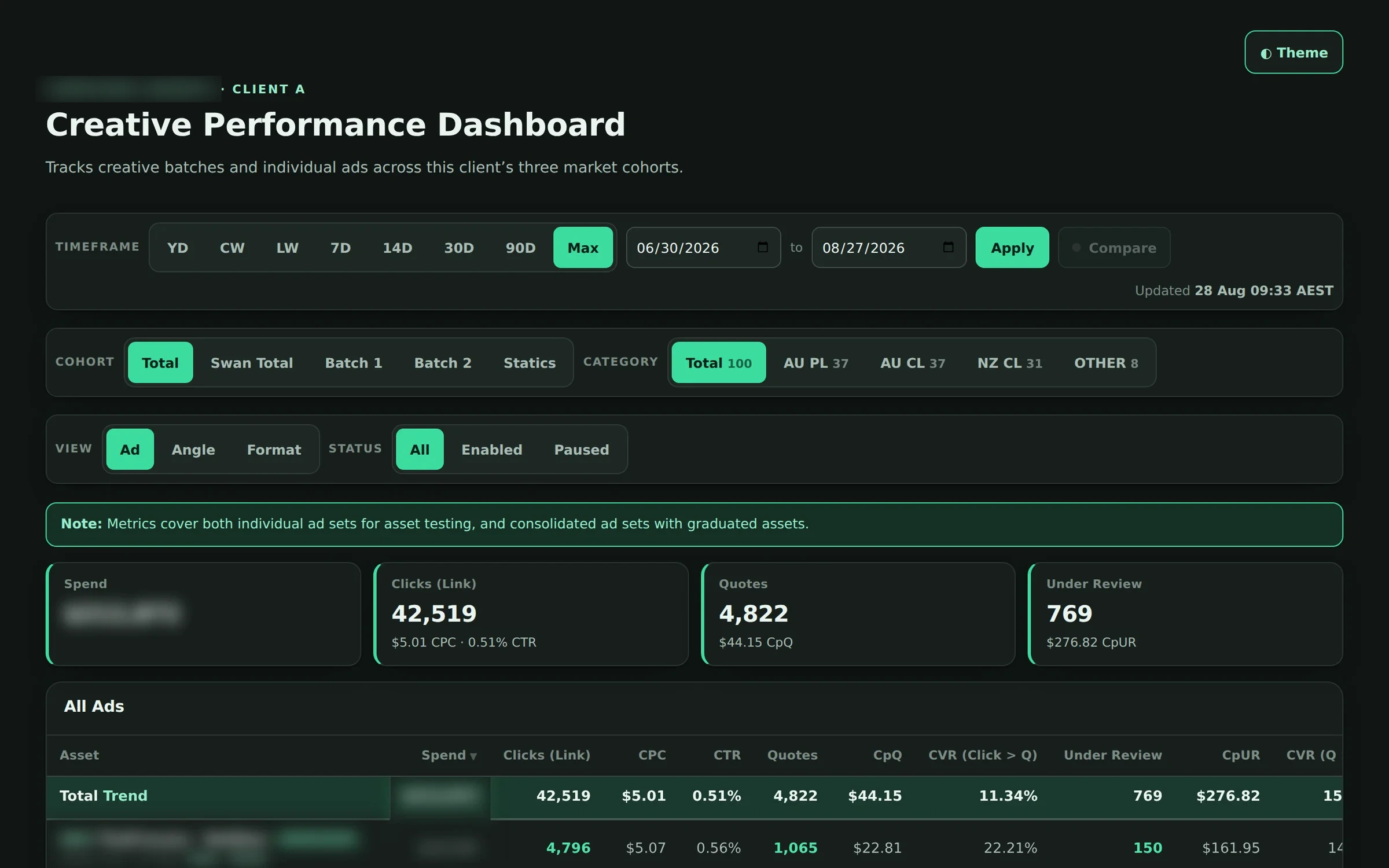Click the Creative Performance Dashboard title
Viewport: 1389px width, 868px height.
tap(336, 124)
